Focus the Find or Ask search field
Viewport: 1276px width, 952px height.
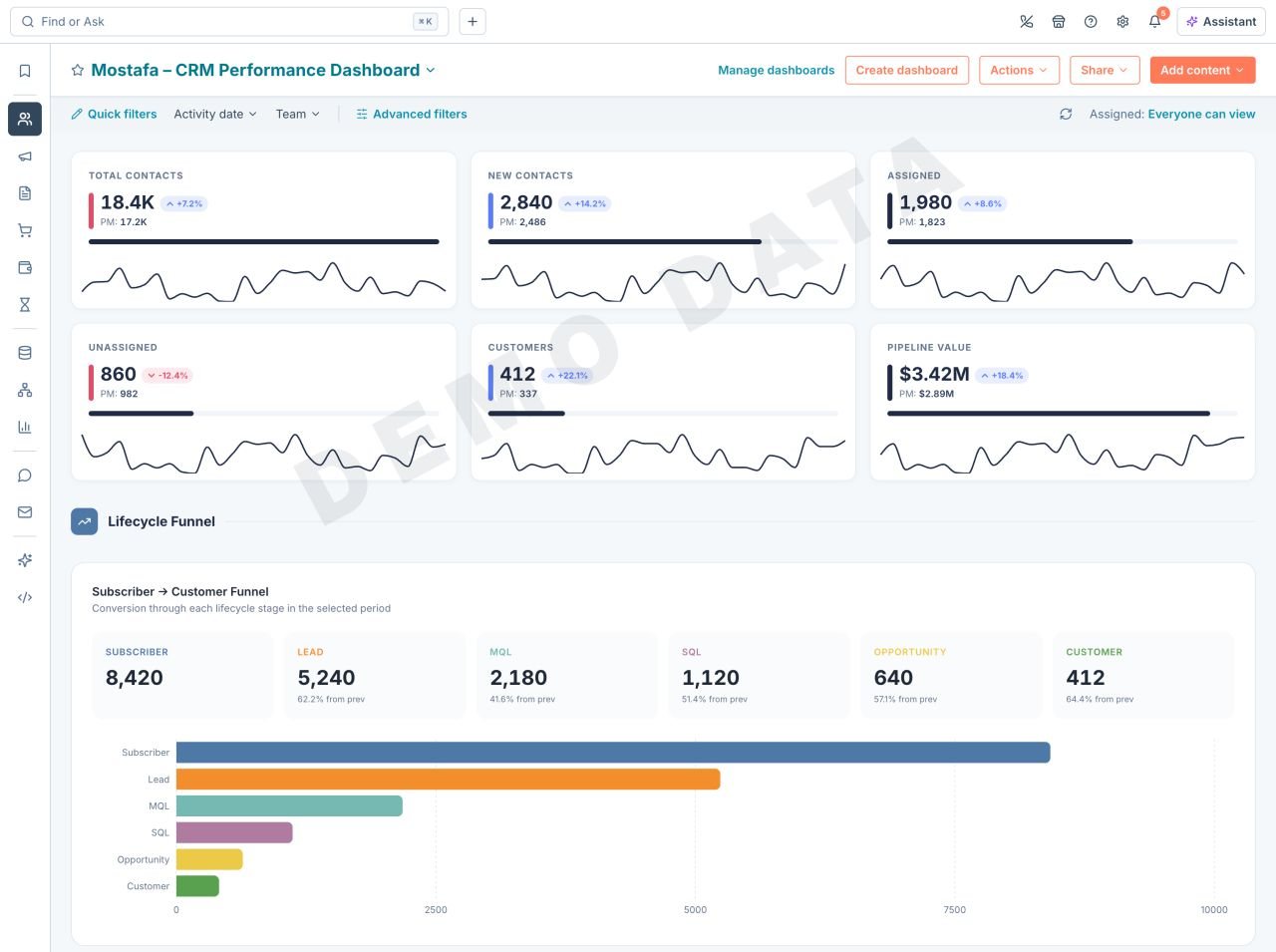(229, 21)
